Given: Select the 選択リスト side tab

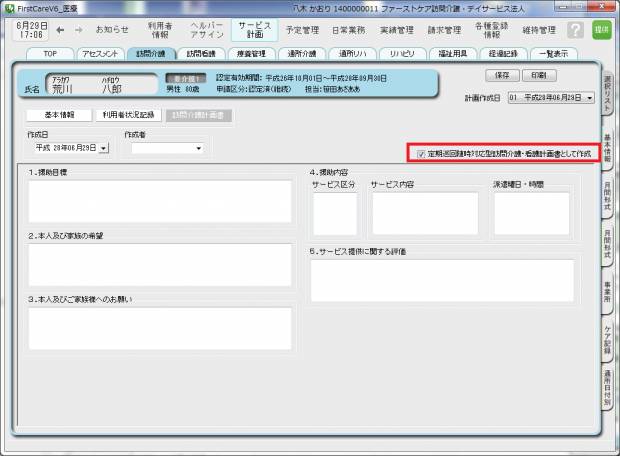Looking at the screenshot, I should pyautogui.click(x=607, y=96).
